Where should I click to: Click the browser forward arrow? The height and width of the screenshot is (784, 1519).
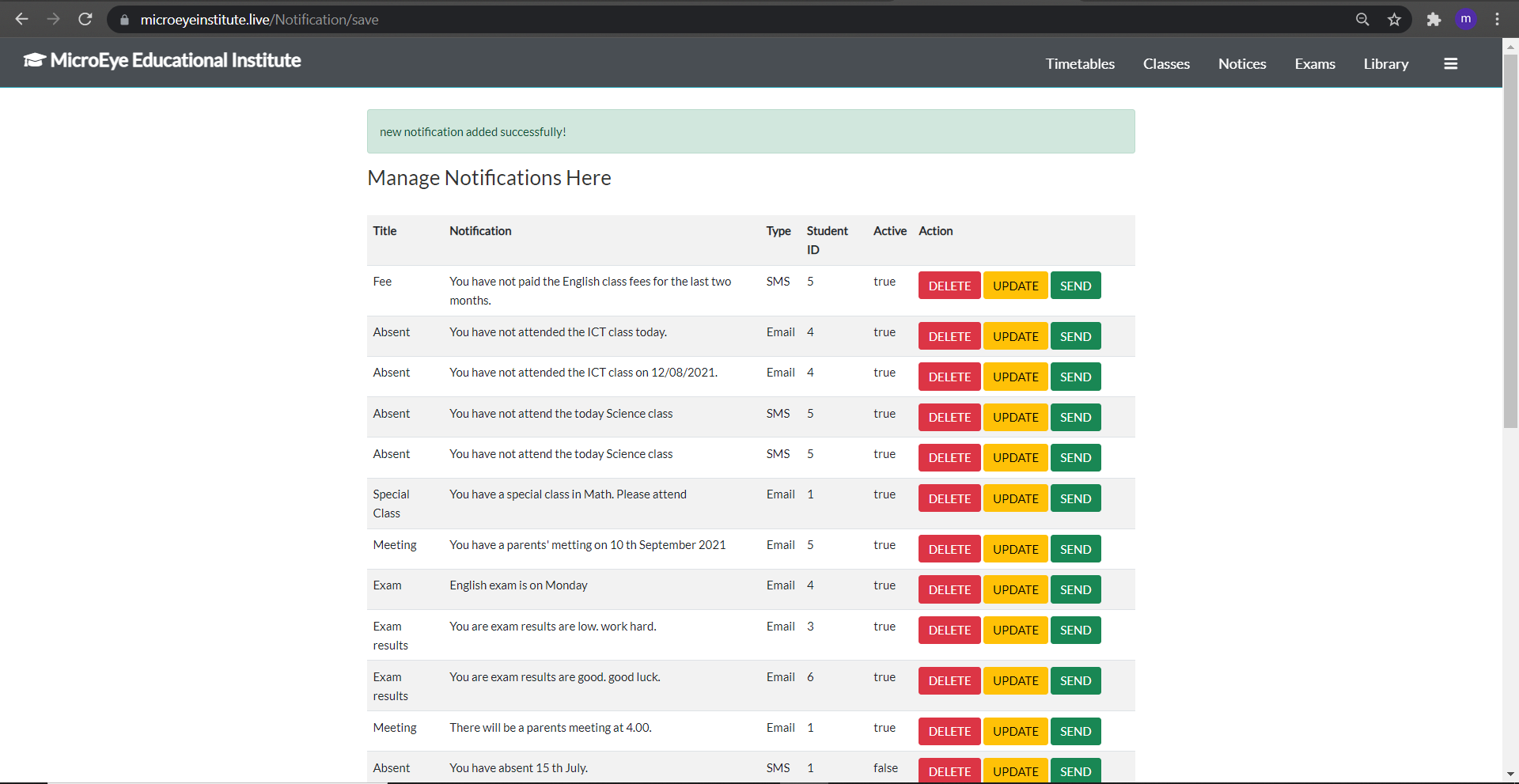(x=53, y=19)
